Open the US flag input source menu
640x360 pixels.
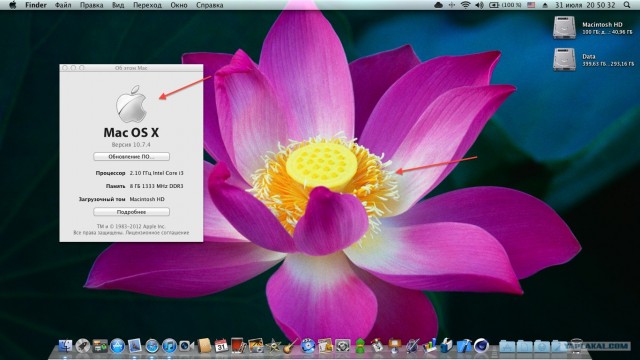pos(531,5)
